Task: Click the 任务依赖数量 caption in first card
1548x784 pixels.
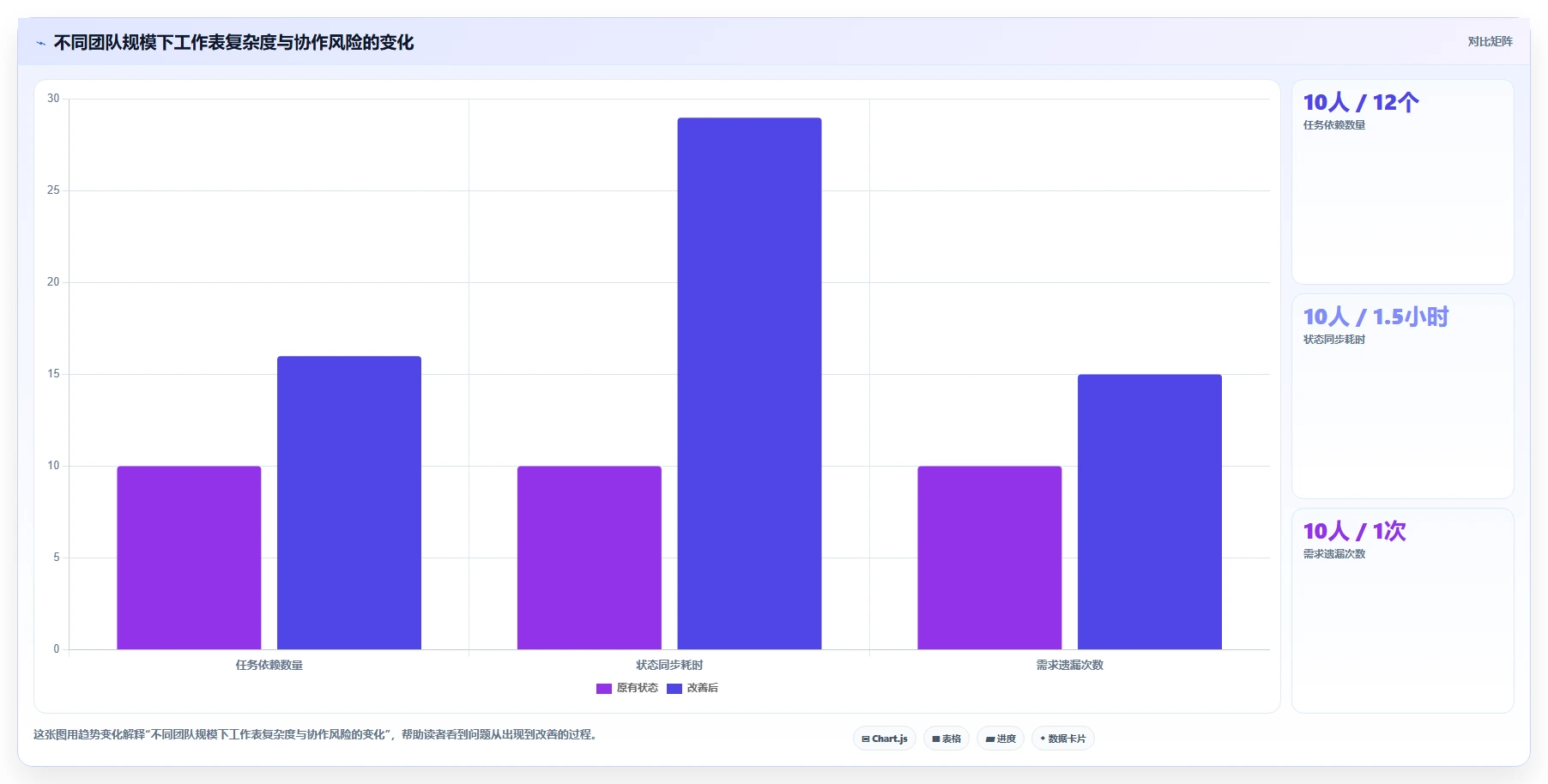Action: click(x=1334, y=125)
